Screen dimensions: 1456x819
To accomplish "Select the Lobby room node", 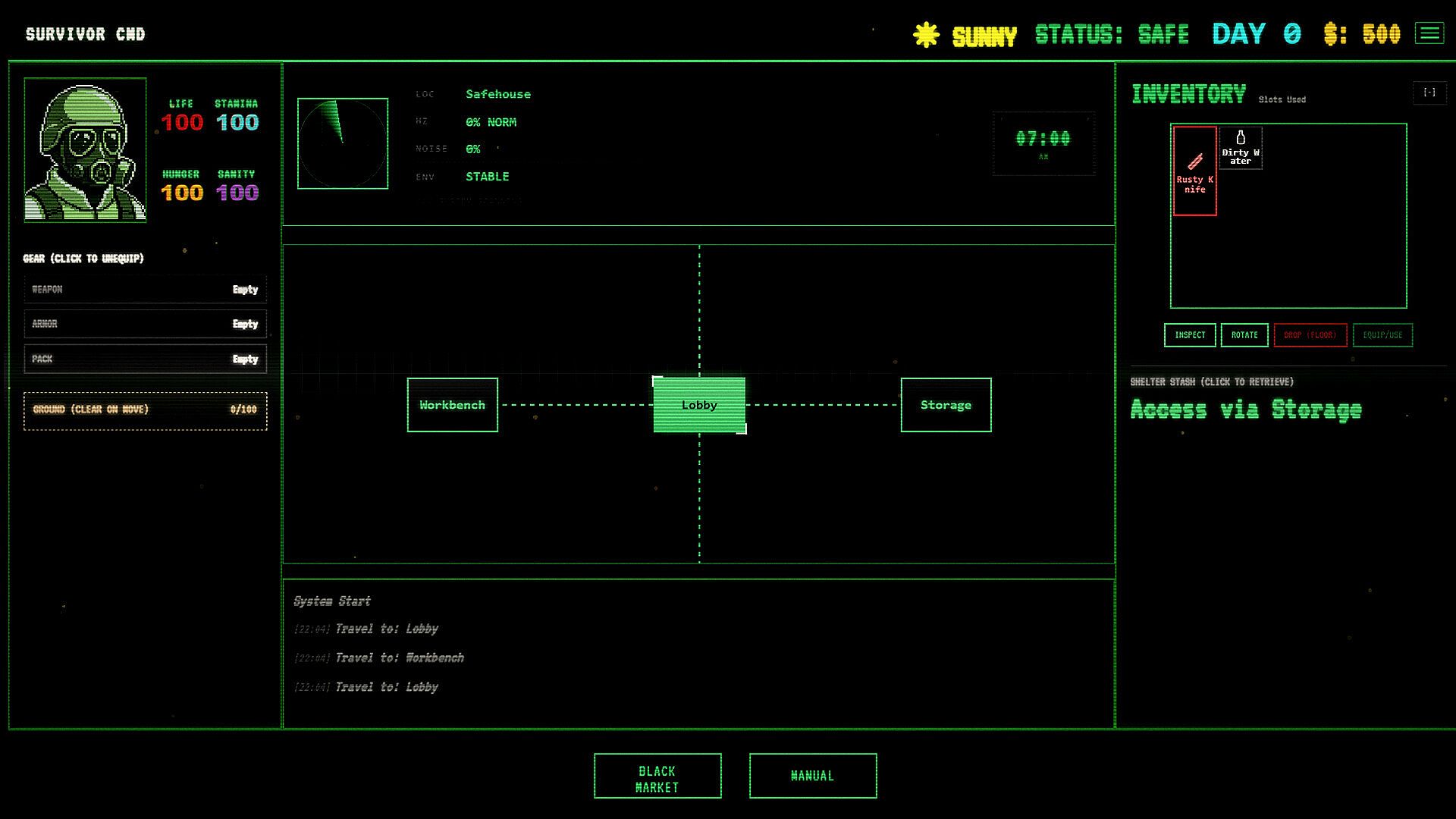I will (x=698, y=405).
